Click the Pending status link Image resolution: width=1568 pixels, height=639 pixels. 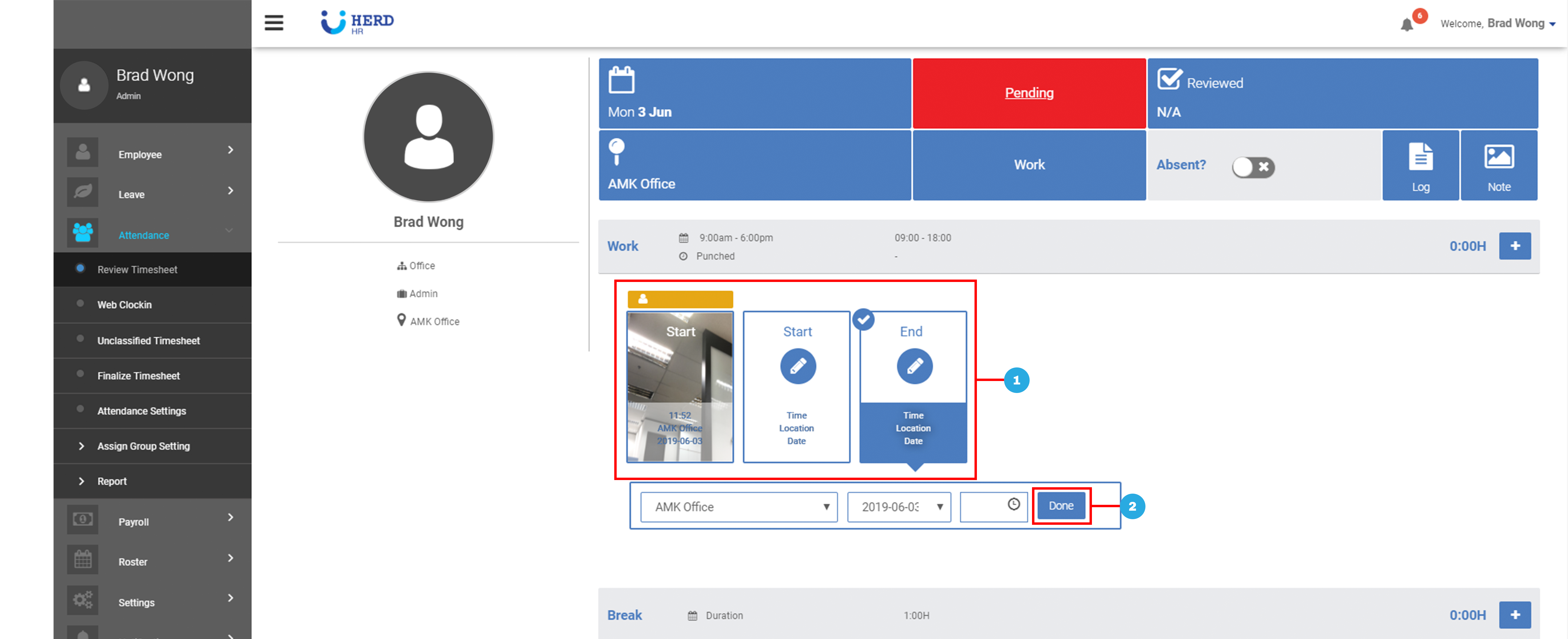coord(1029,93)
